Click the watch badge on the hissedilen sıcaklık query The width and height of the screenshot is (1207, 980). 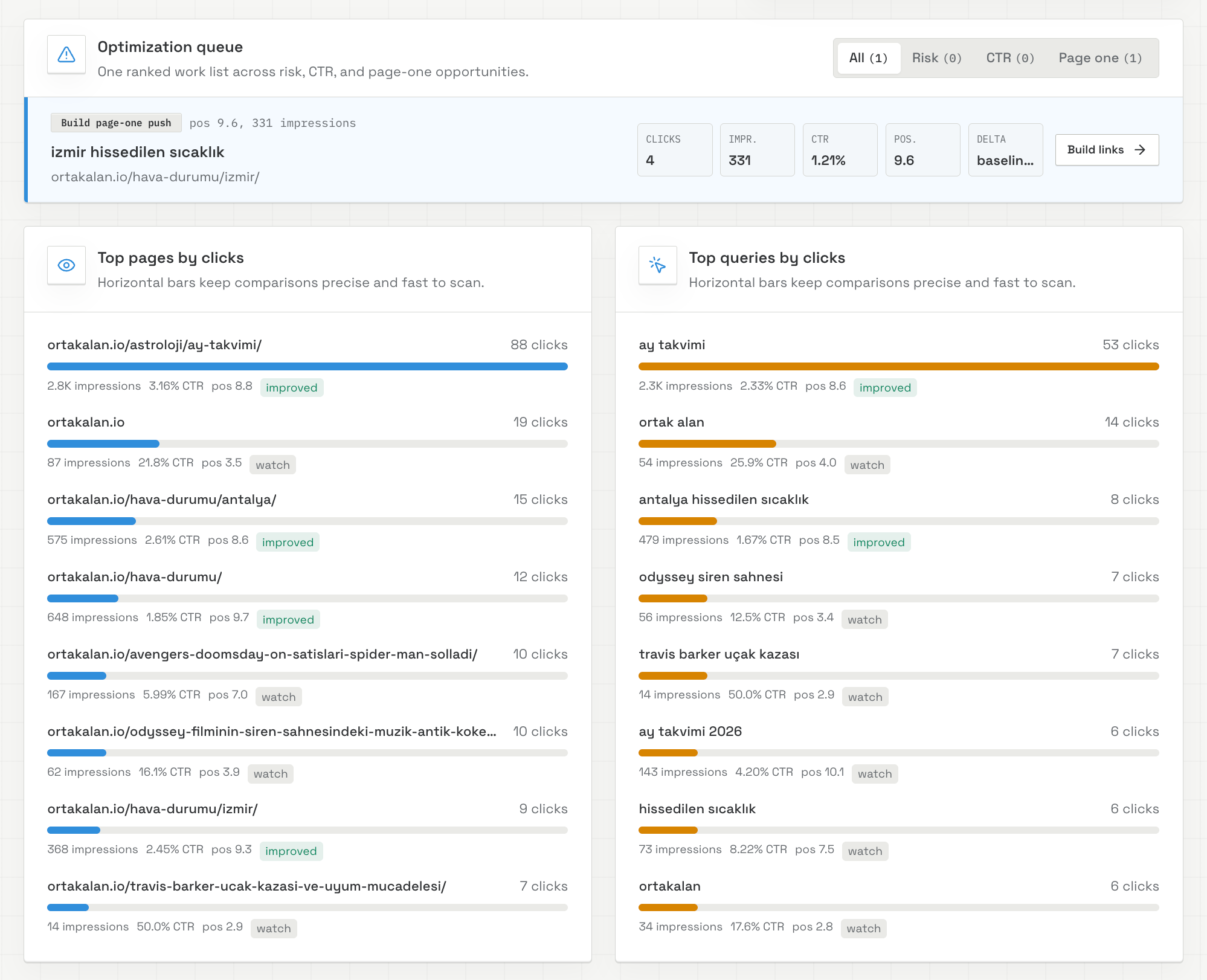pyautogui.click(x=865, y=851)
